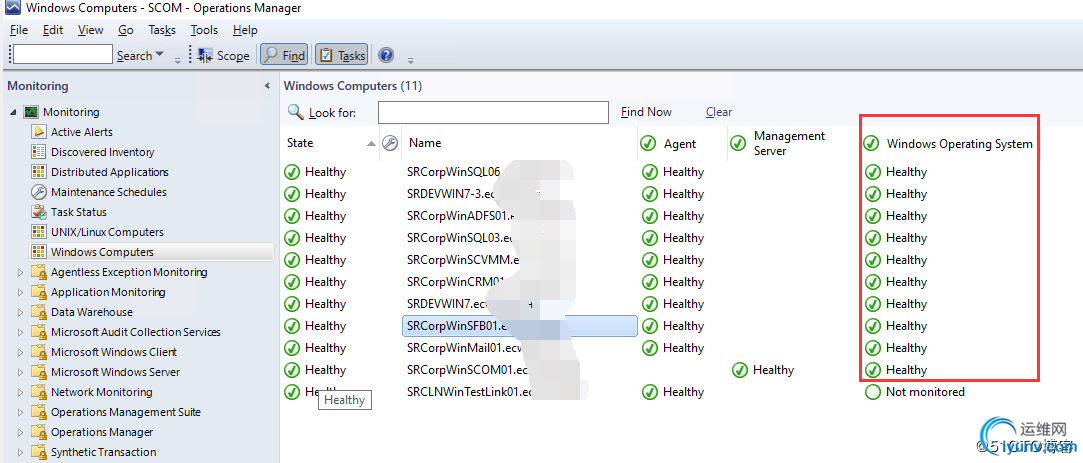Open the Help menu

(x=245, y=30)
